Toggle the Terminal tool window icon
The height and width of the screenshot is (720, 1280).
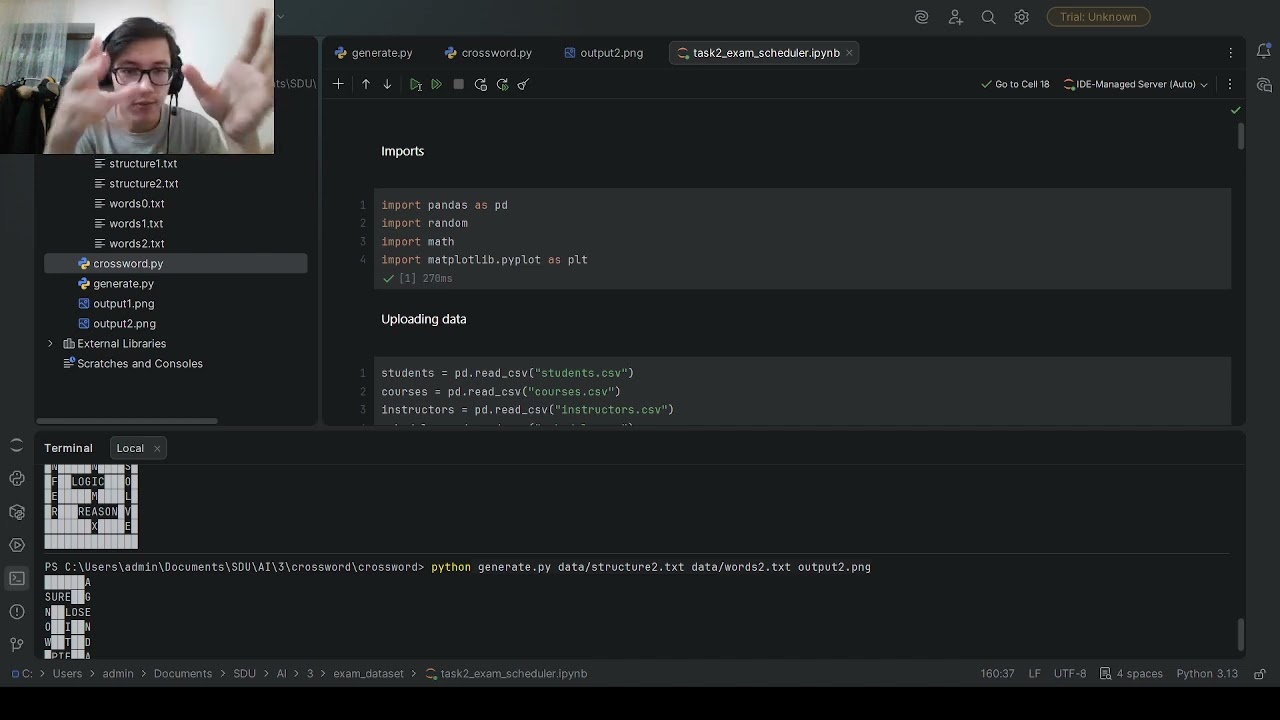(x=17, y=578)
